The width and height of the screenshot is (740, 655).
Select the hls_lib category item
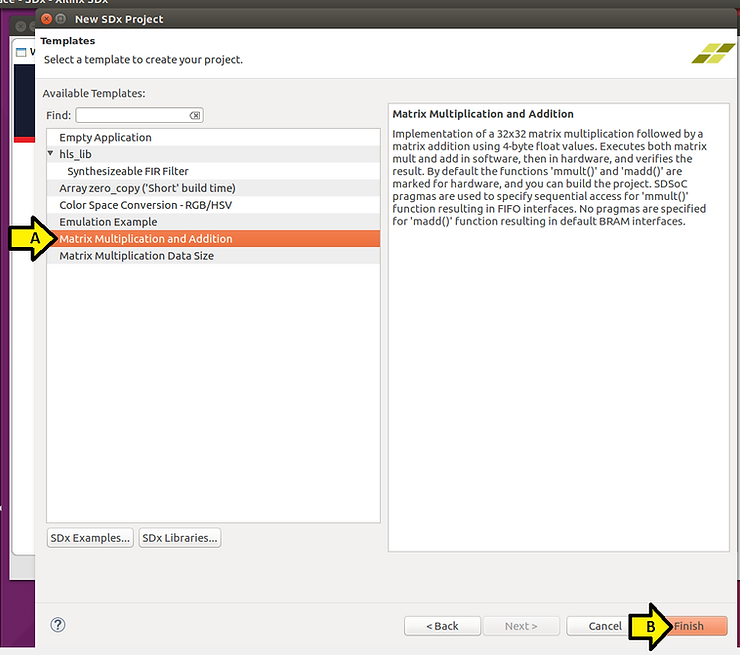click(75, 154)
